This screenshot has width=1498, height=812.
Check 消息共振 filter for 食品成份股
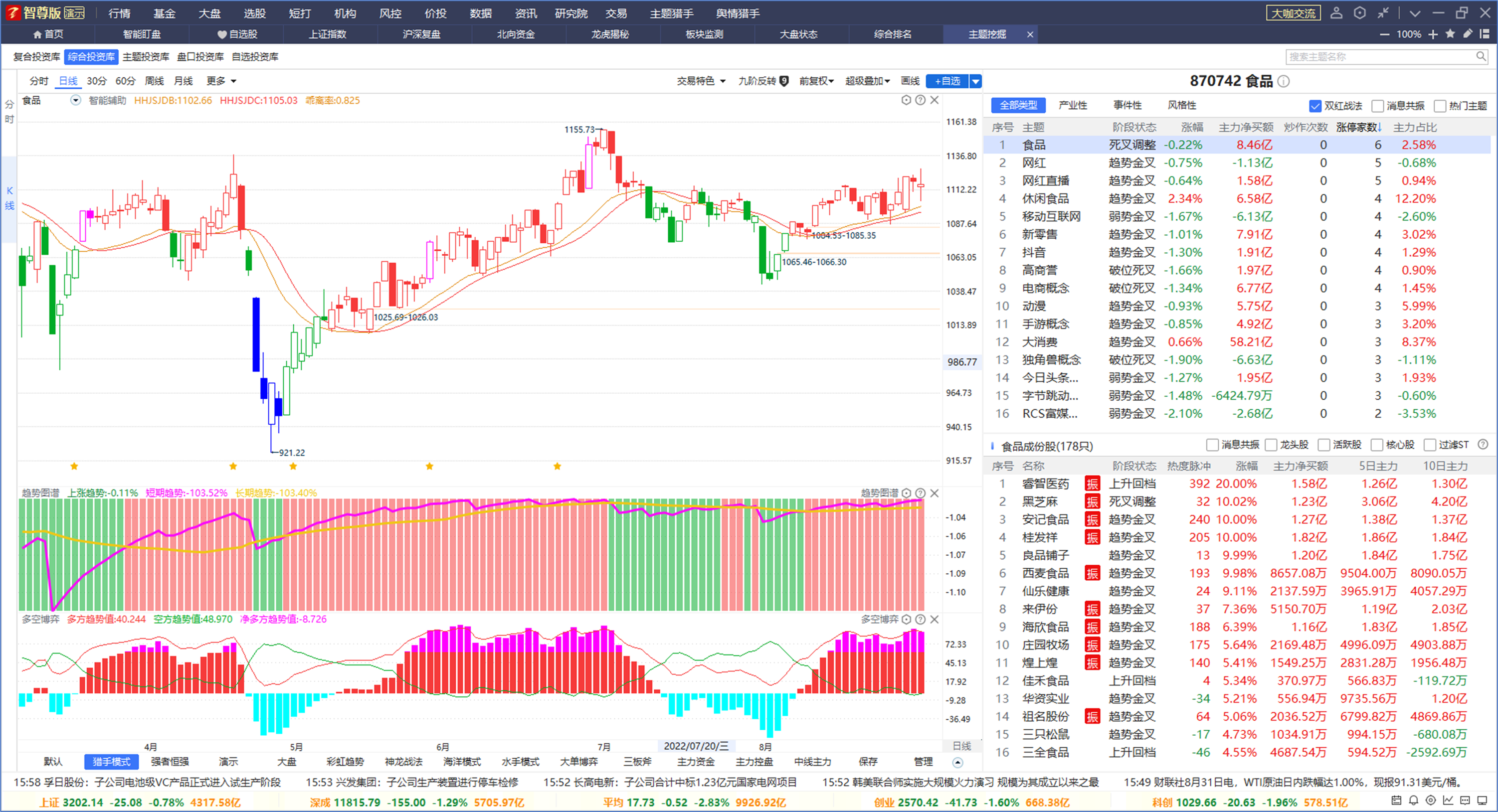click(x=1212, y=445)
